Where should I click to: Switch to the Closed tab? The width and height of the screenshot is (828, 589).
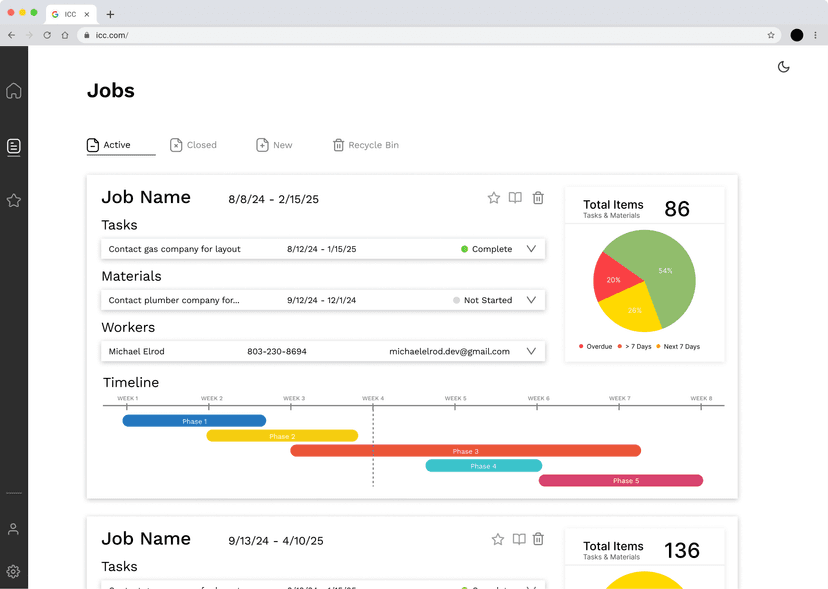coord(193,145)
